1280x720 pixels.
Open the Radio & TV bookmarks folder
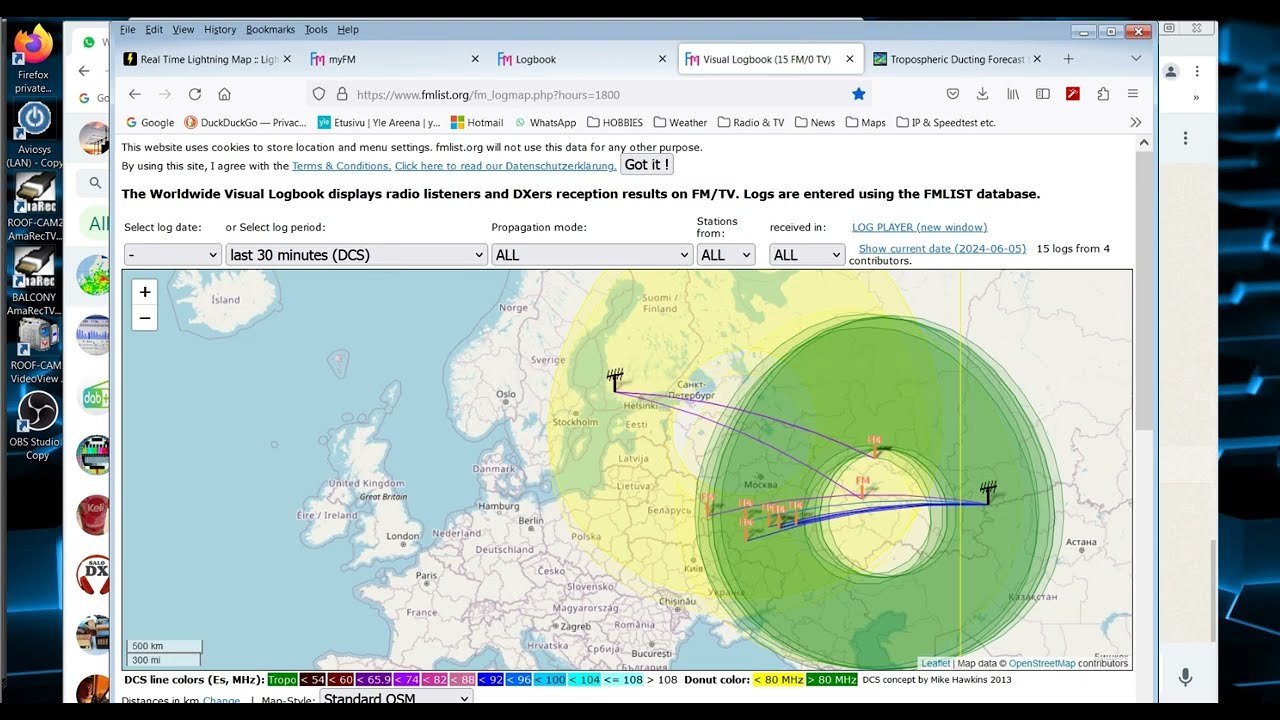pyautogui.click(x=750, y=122)
